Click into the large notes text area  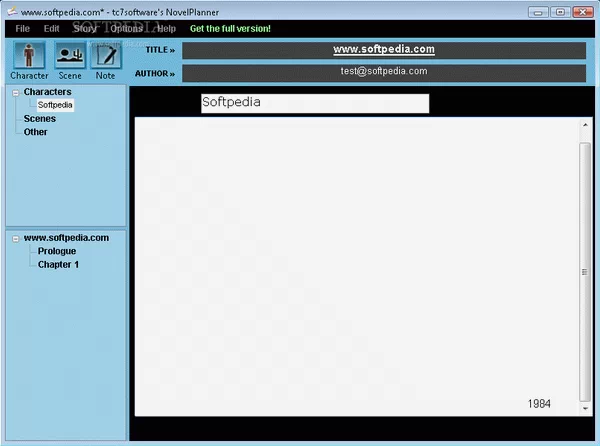[356, 267]
